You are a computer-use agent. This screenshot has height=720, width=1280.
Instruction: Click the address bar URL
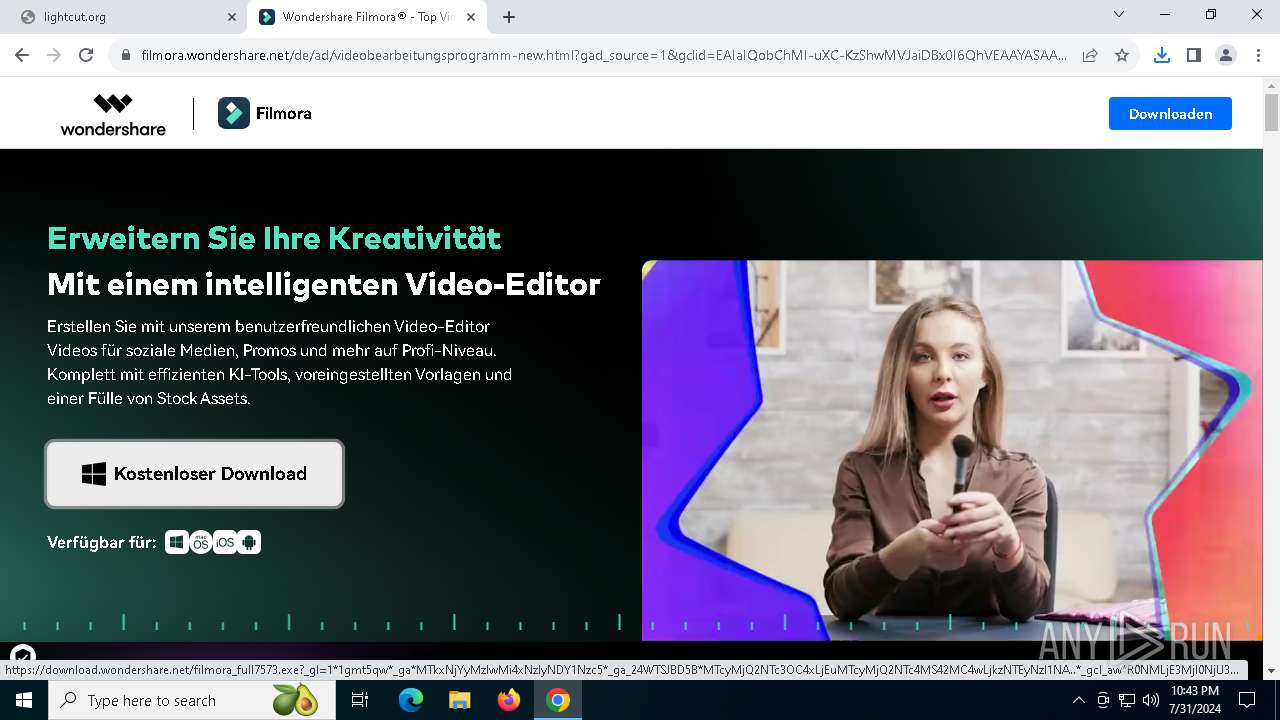604,56
